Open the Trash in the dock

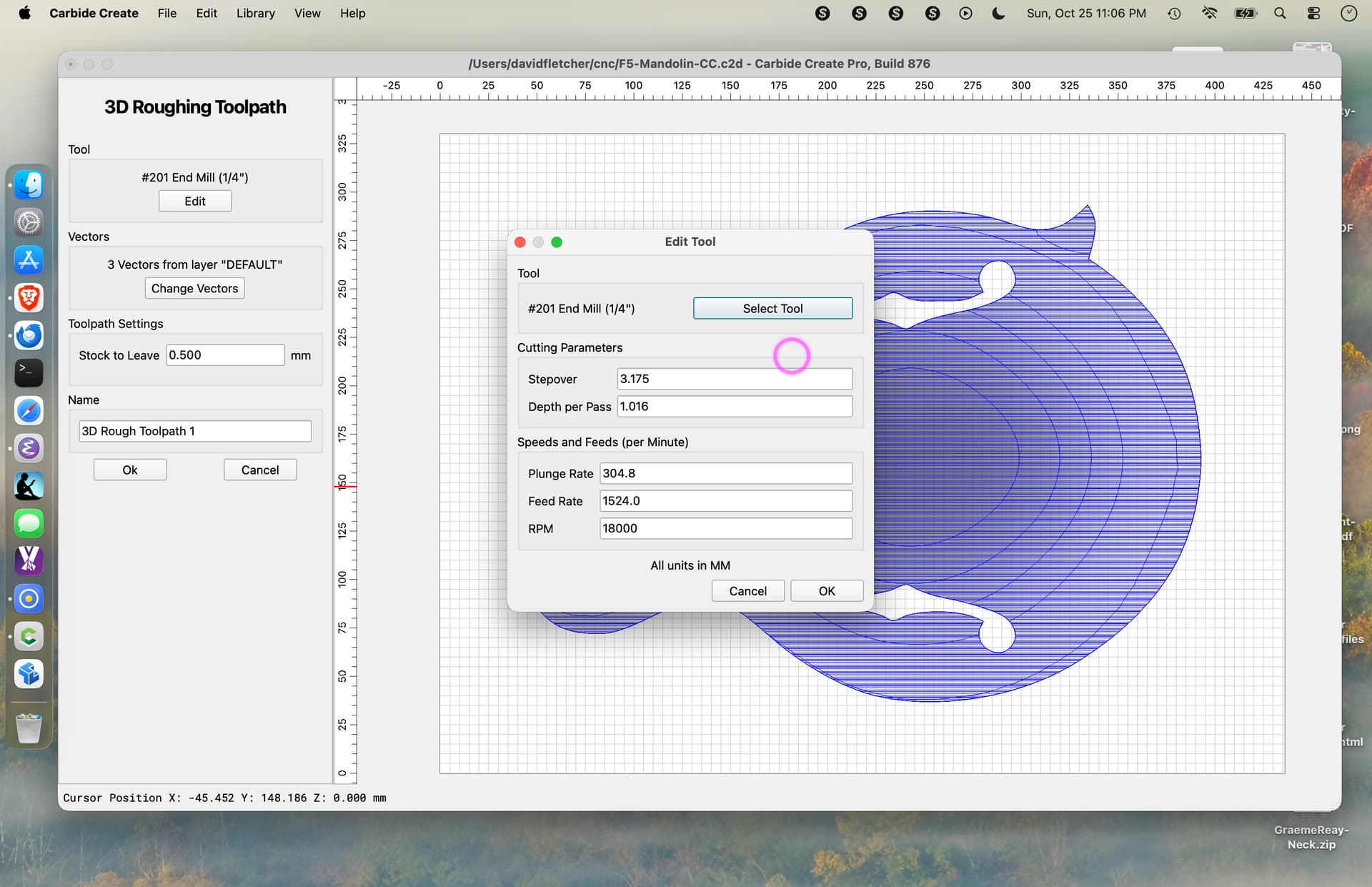tap(29, 728)
